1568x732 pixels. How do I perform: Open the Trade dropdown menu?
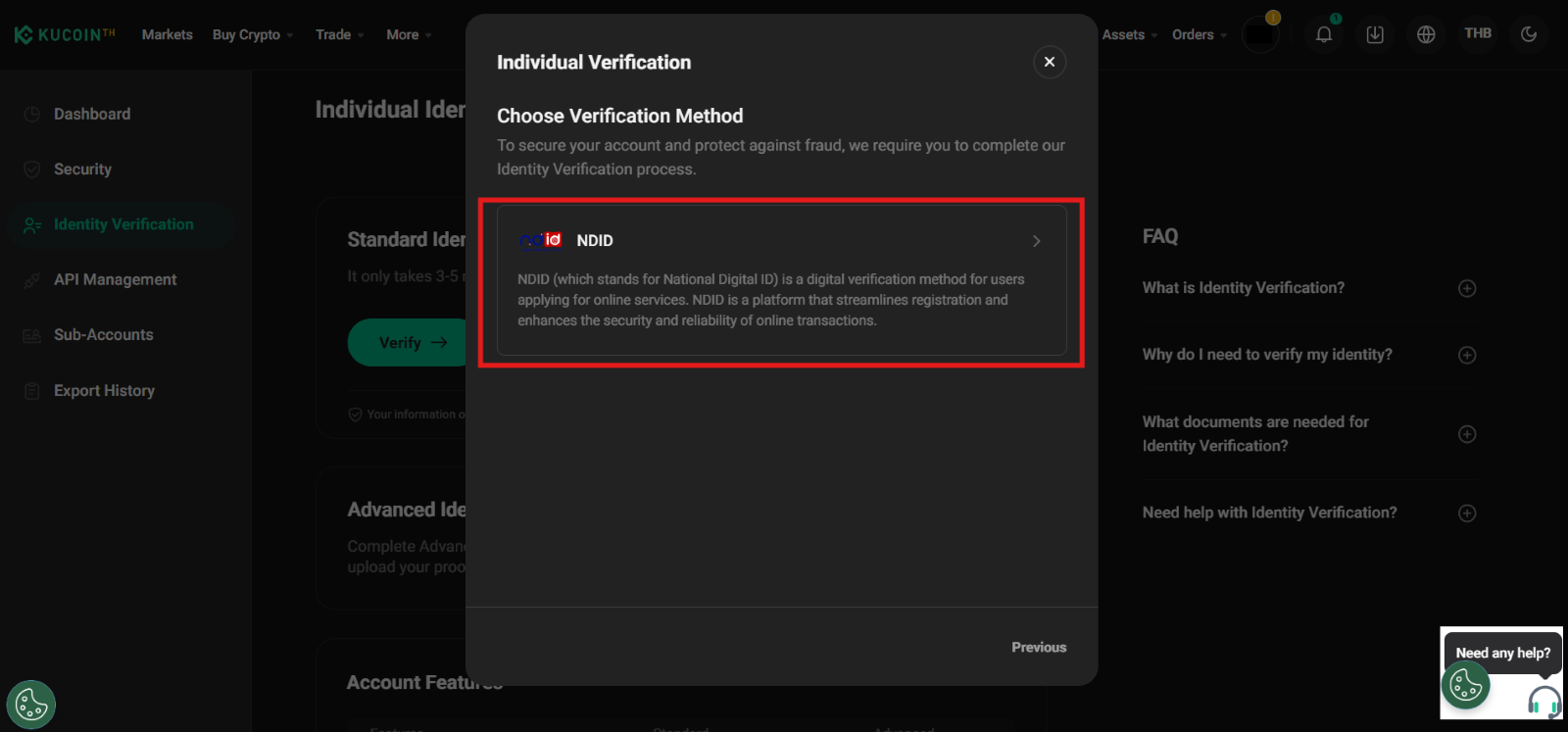coord(339,34)
